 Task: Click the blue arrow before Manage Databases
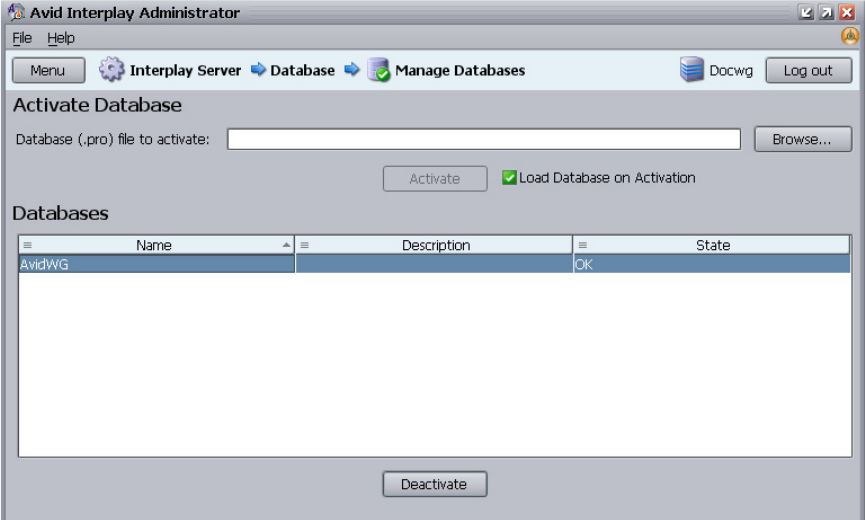tap(351, 69)
